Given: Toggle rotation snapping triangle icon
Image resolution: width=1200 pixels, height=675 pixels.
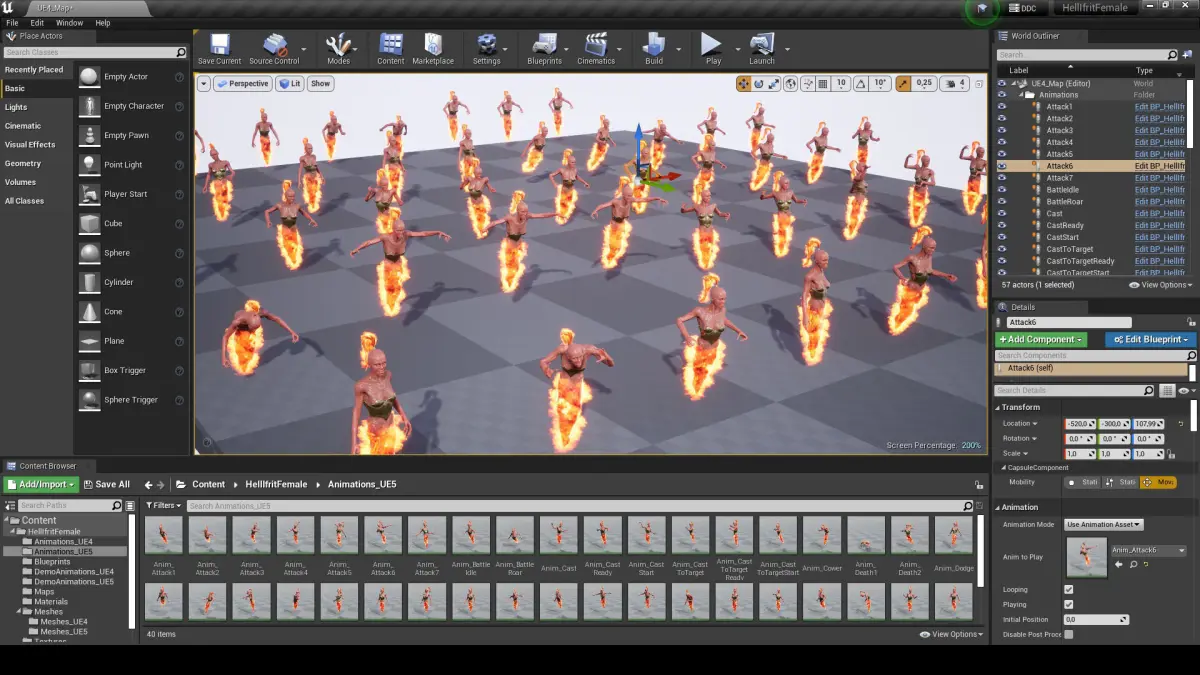Looking at the screenshot, I should [860, 84].
